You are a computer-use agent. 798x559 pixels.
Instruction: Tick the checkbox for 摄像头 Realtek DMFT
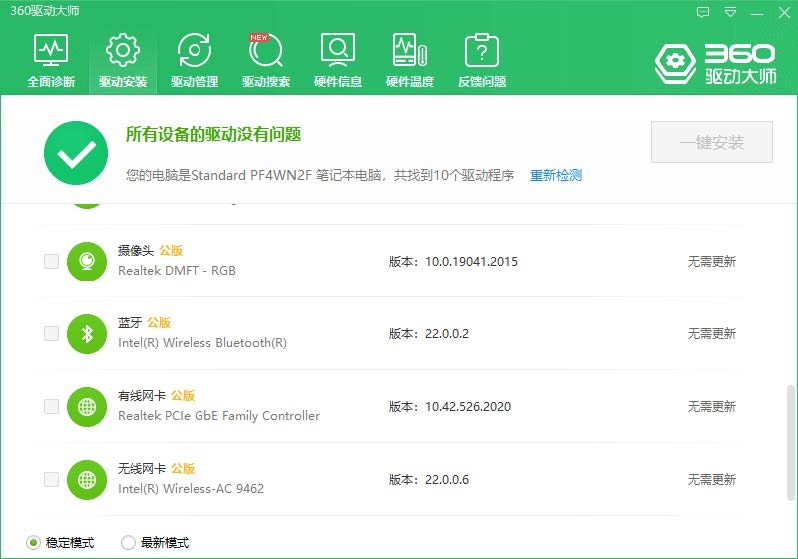[51, 261]
